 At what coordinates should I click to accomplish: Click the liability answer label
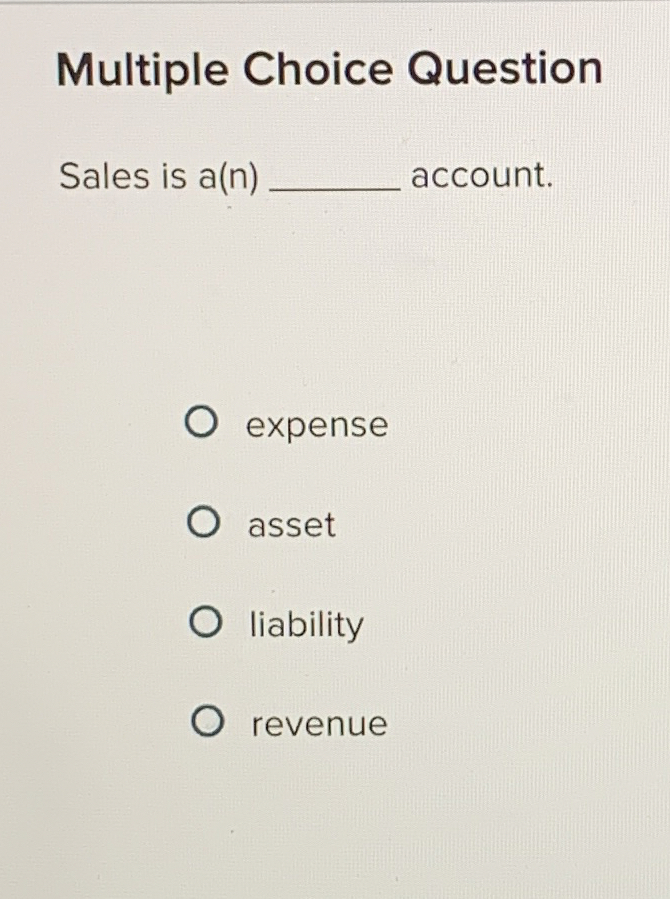click(x=303, y=624)
